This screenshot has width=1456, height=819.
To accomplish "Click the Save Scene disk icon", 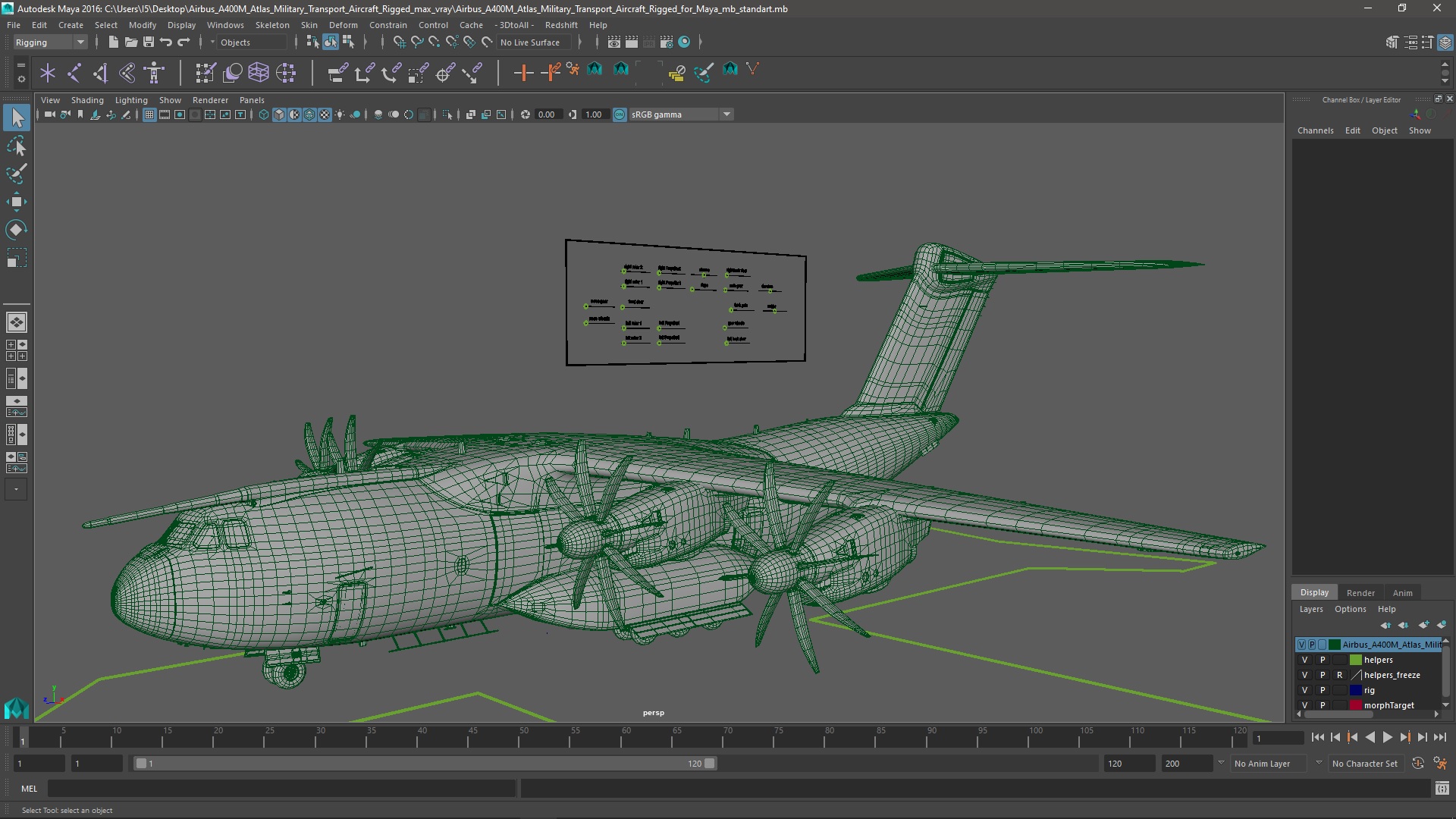I will click(x=149, y=42).
